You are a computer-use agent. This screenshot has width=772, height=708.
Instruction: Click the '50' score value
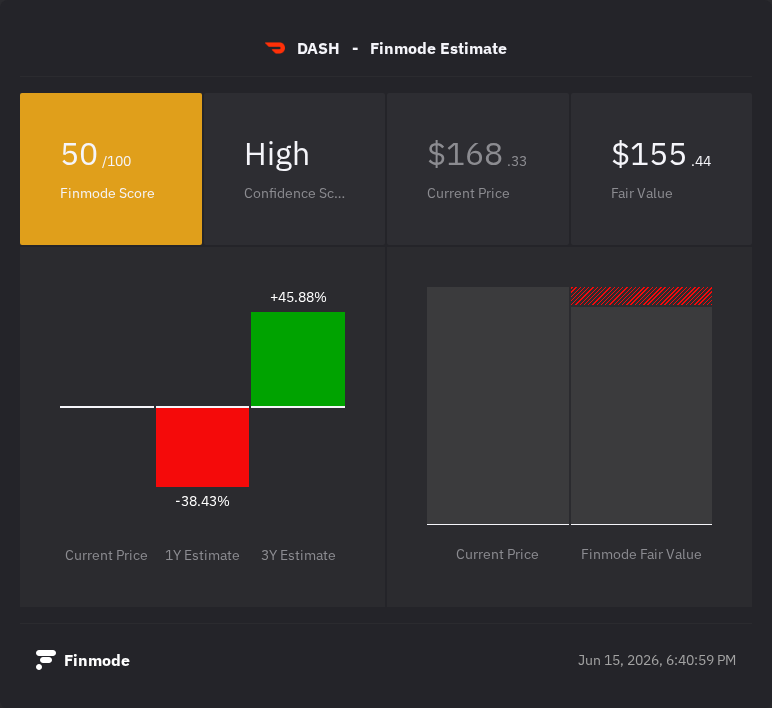(79, 154)
